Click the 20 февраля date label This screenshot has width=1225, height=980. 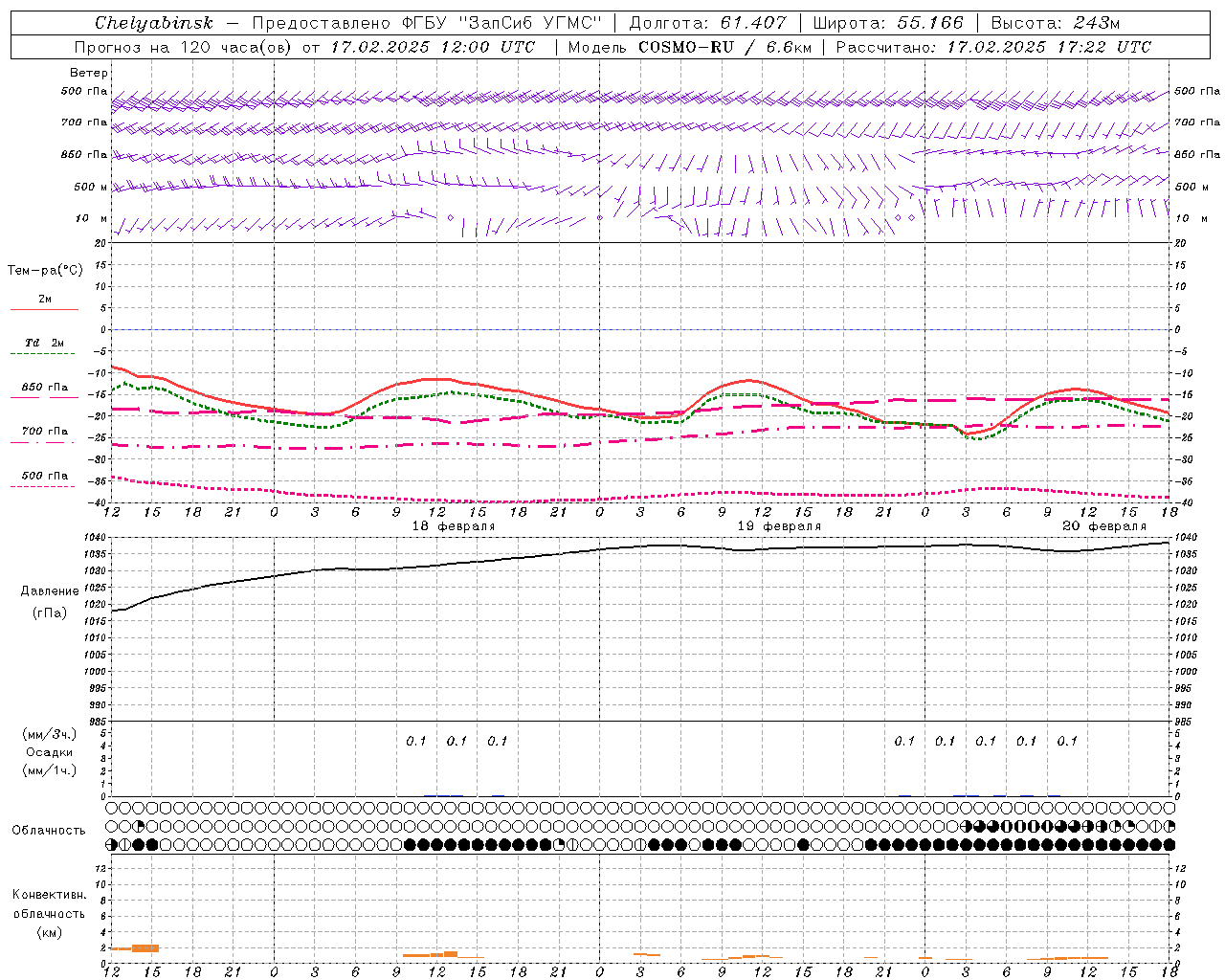[1104, 526]
